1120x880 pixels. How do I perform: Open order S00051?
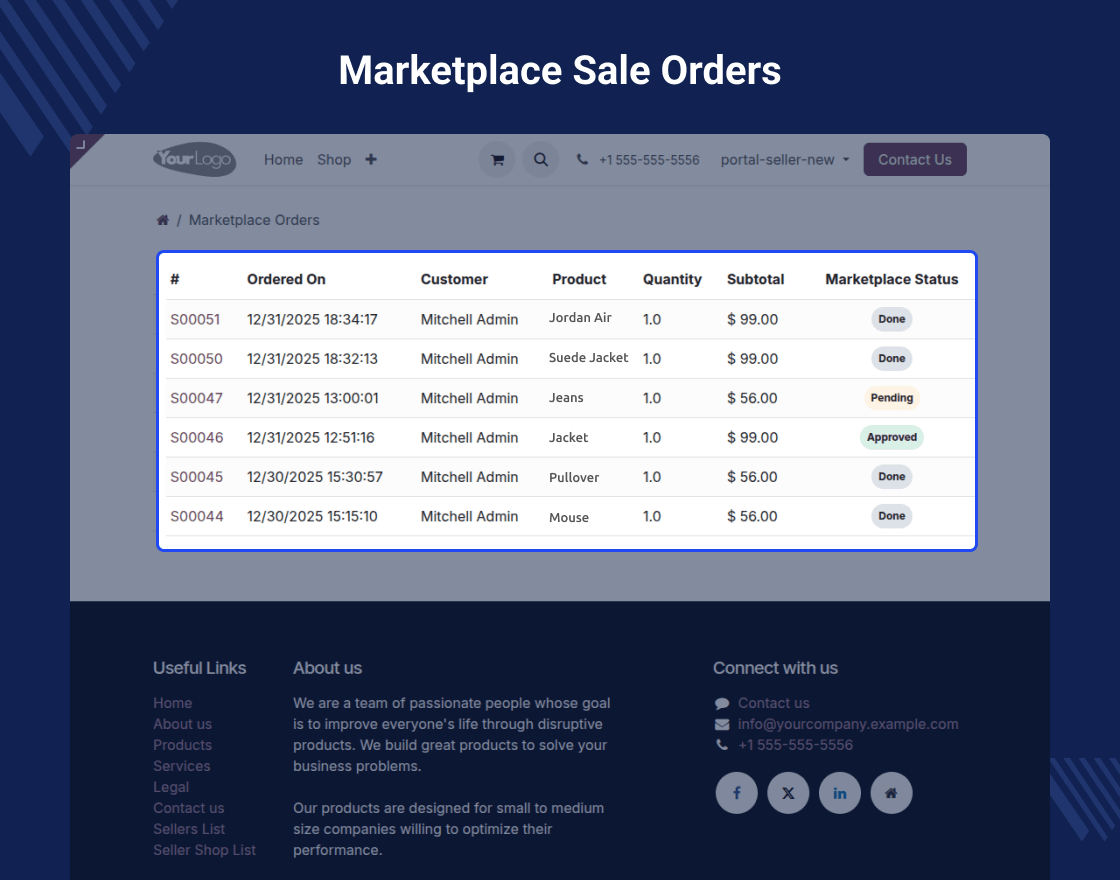pyautogui.click(x=195, y=319)
